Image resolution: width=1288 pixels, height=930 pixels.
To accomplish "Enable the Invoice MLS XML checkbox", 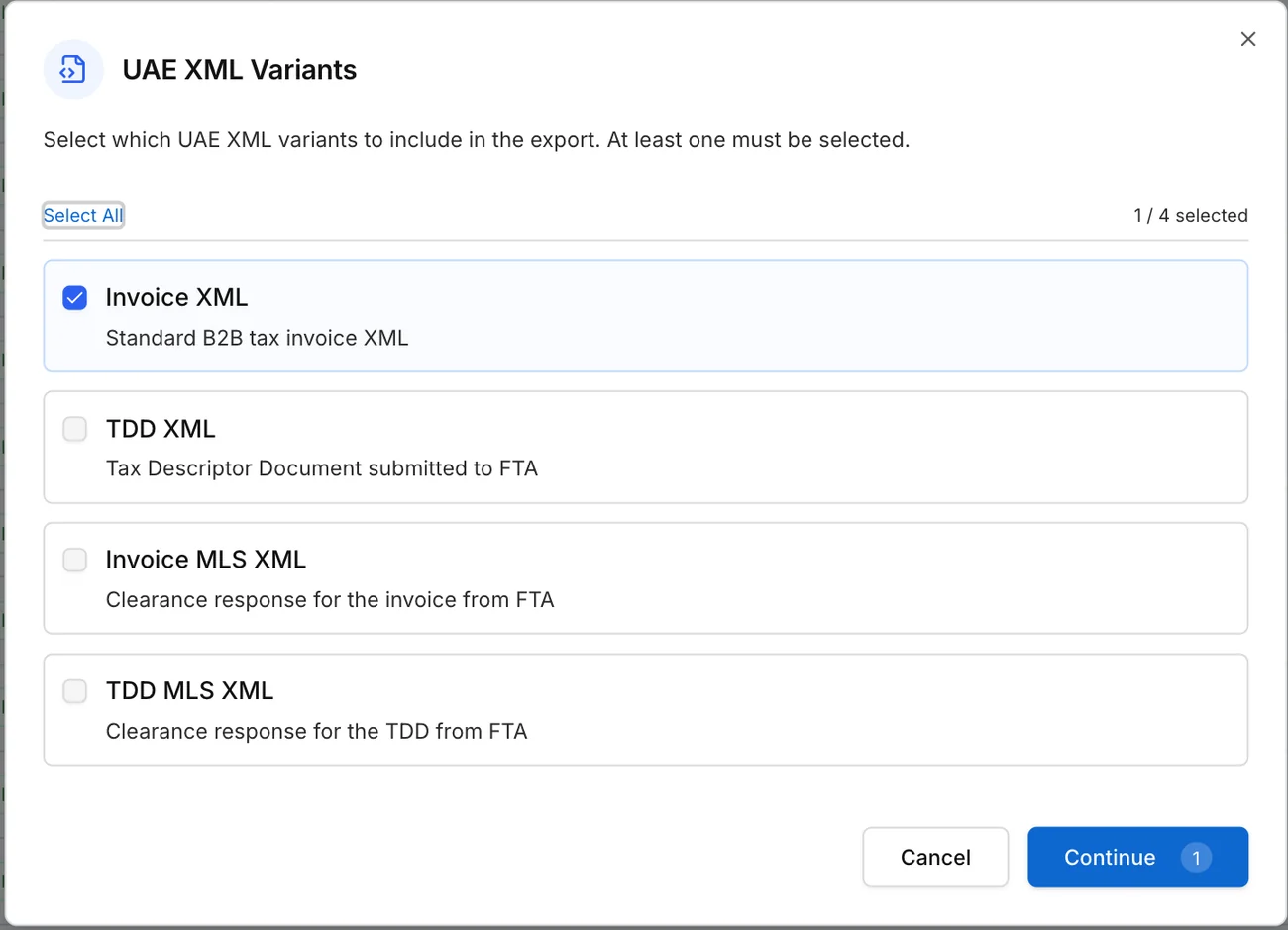I will tap(75, 560).
